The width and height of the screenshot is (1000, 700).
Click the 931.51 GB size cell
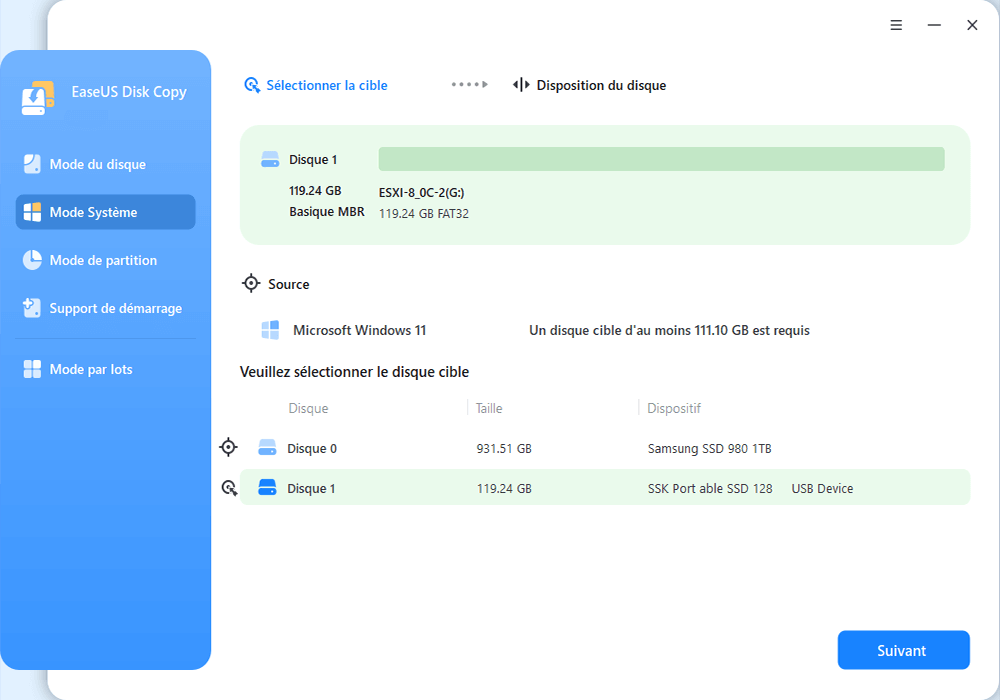tap(504, 449)
